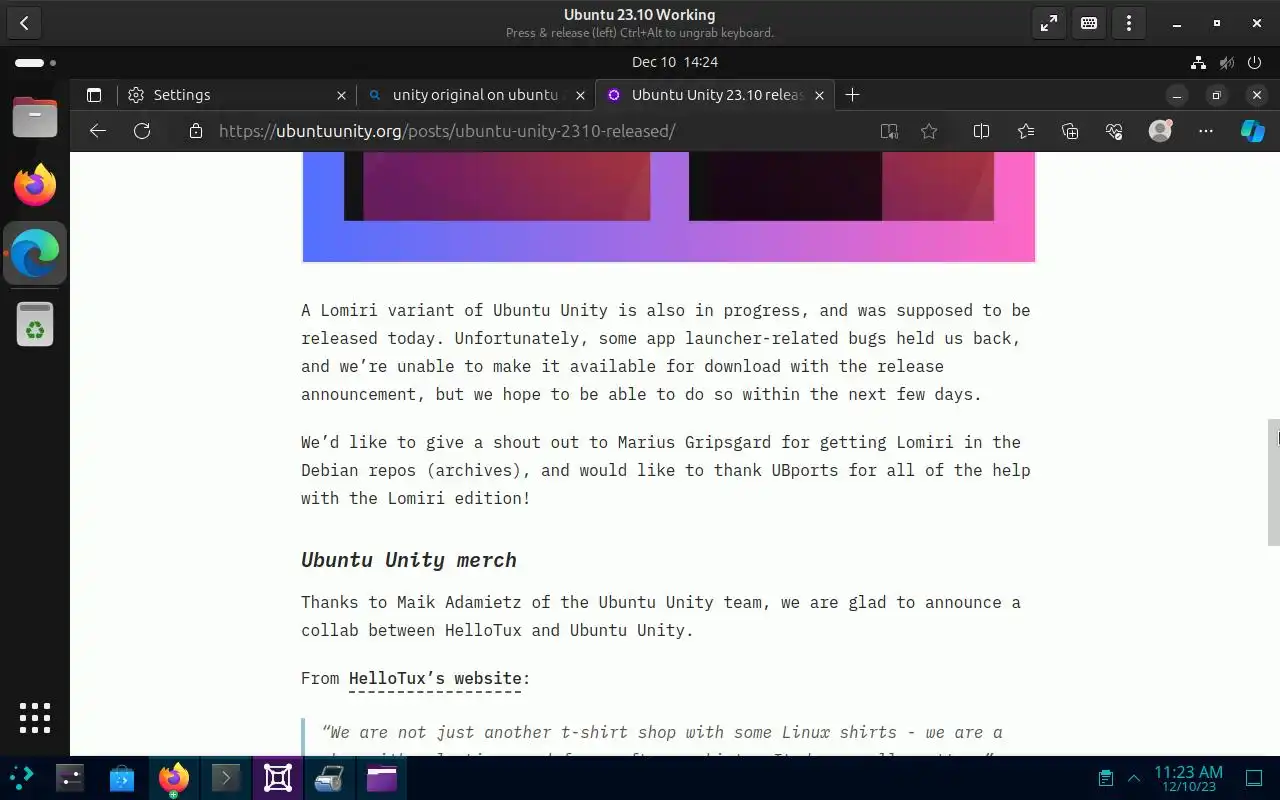The height and width of the screenshot is (800, 1280).
Task: Launch the Discover store from taskbar
Action: click(x=122, y=778)
